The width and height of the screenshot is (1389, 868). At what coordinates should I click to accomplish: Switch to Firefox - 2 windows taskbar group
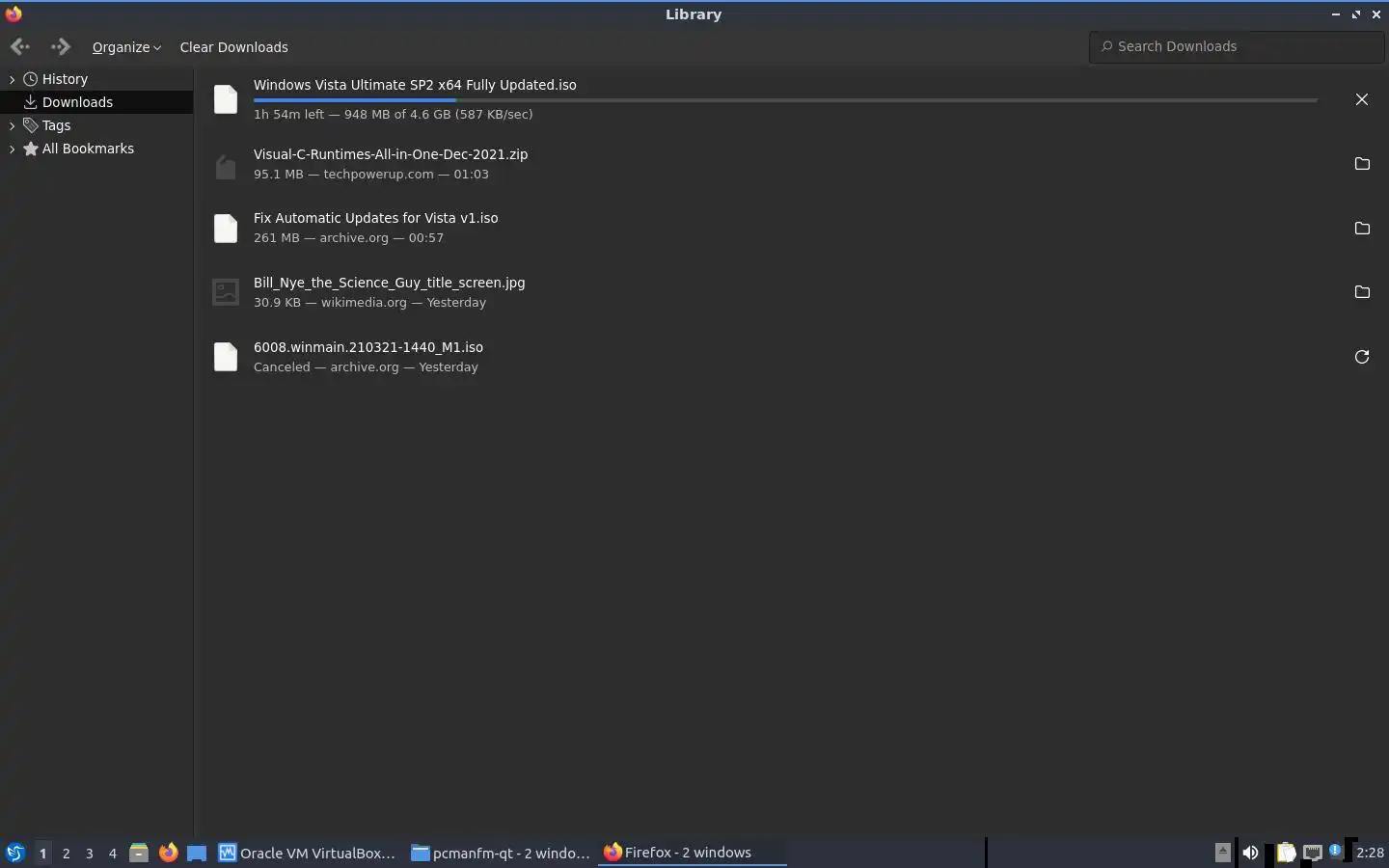[693, 853]
